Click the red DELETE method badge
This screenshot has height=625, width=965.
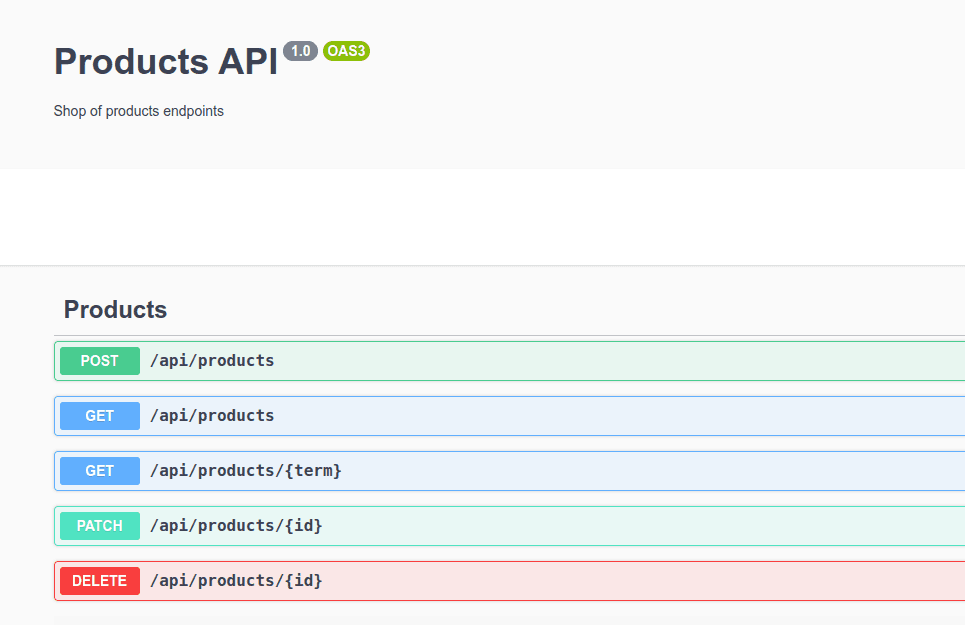click(100, 581)
